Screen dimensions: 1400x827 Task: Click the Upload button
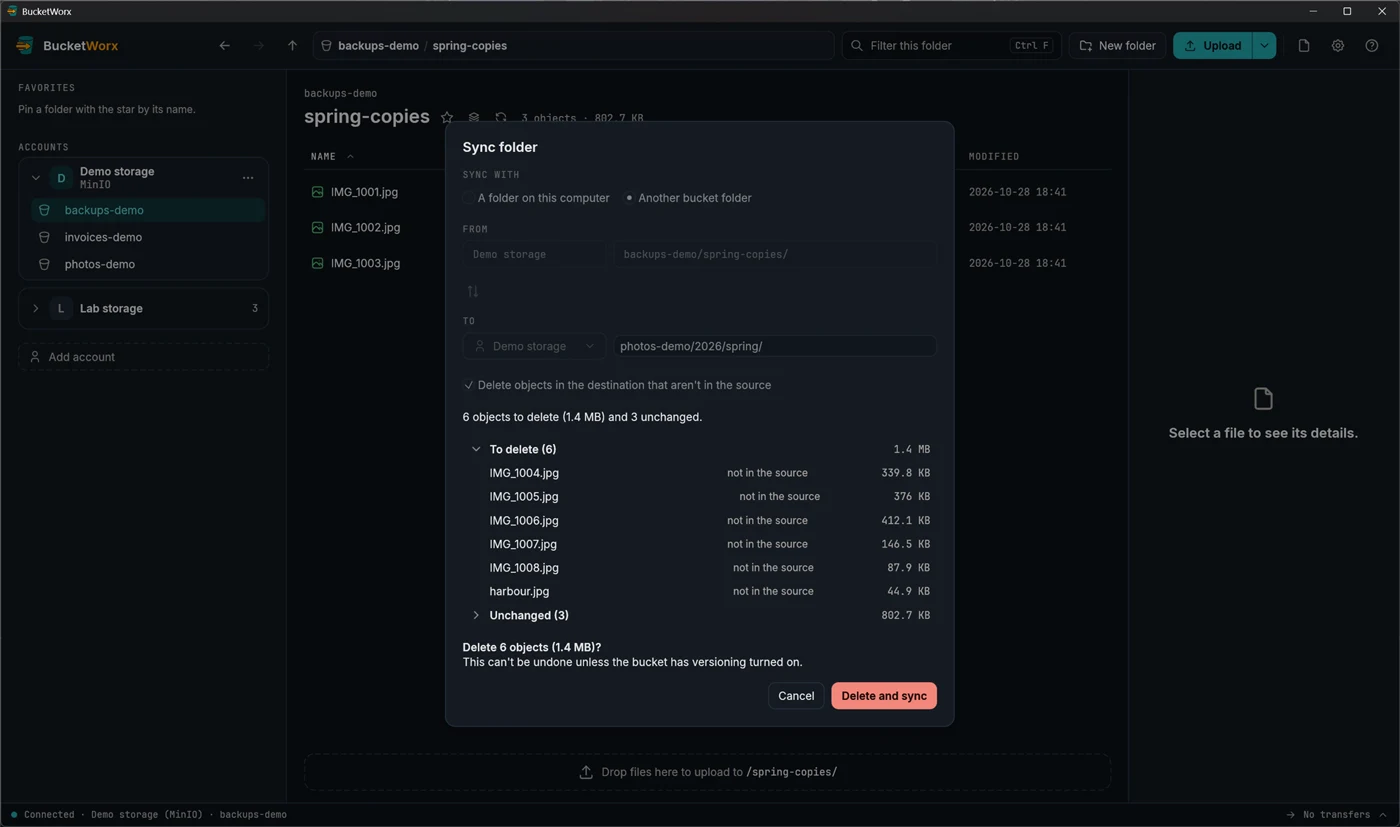pyautogui.click(x=1213, y=45)
